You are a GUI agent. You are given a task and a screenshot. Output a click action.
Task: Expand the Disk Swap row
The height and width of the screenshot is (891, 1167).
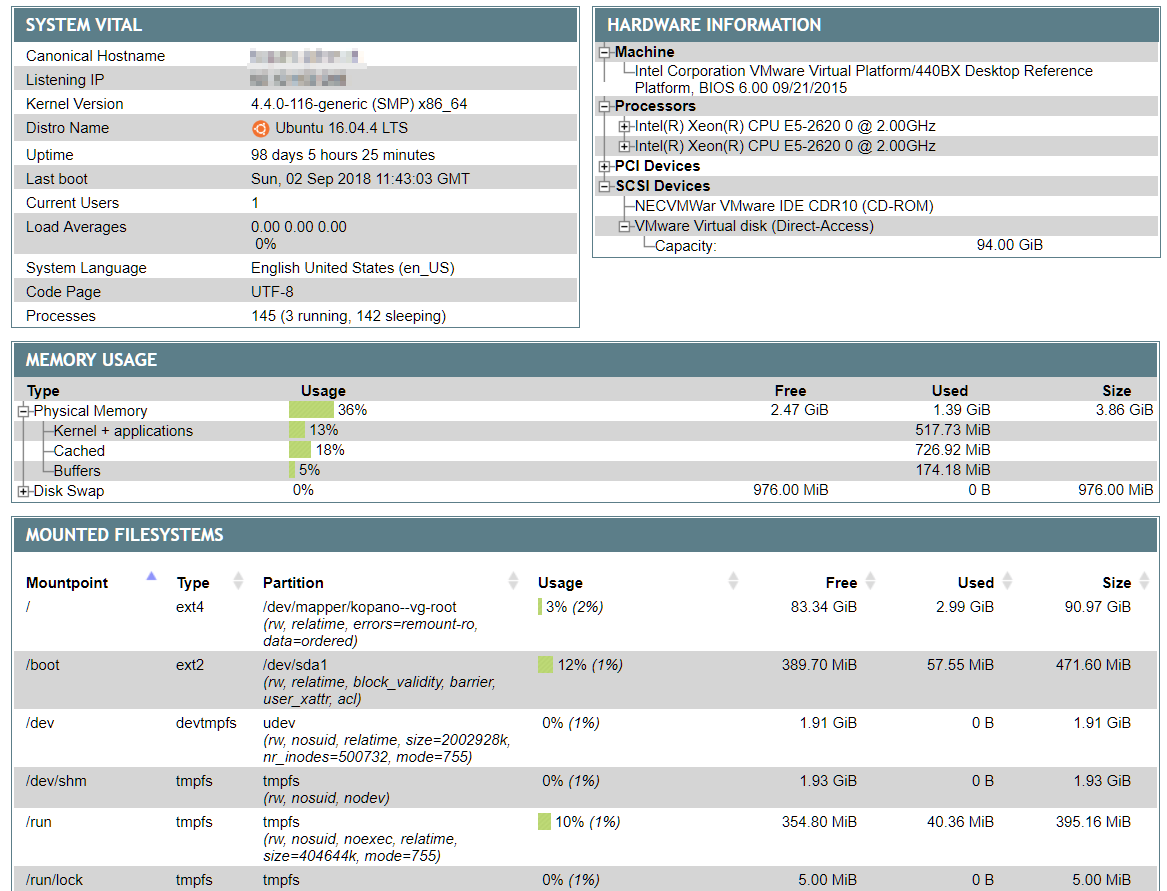24,491
